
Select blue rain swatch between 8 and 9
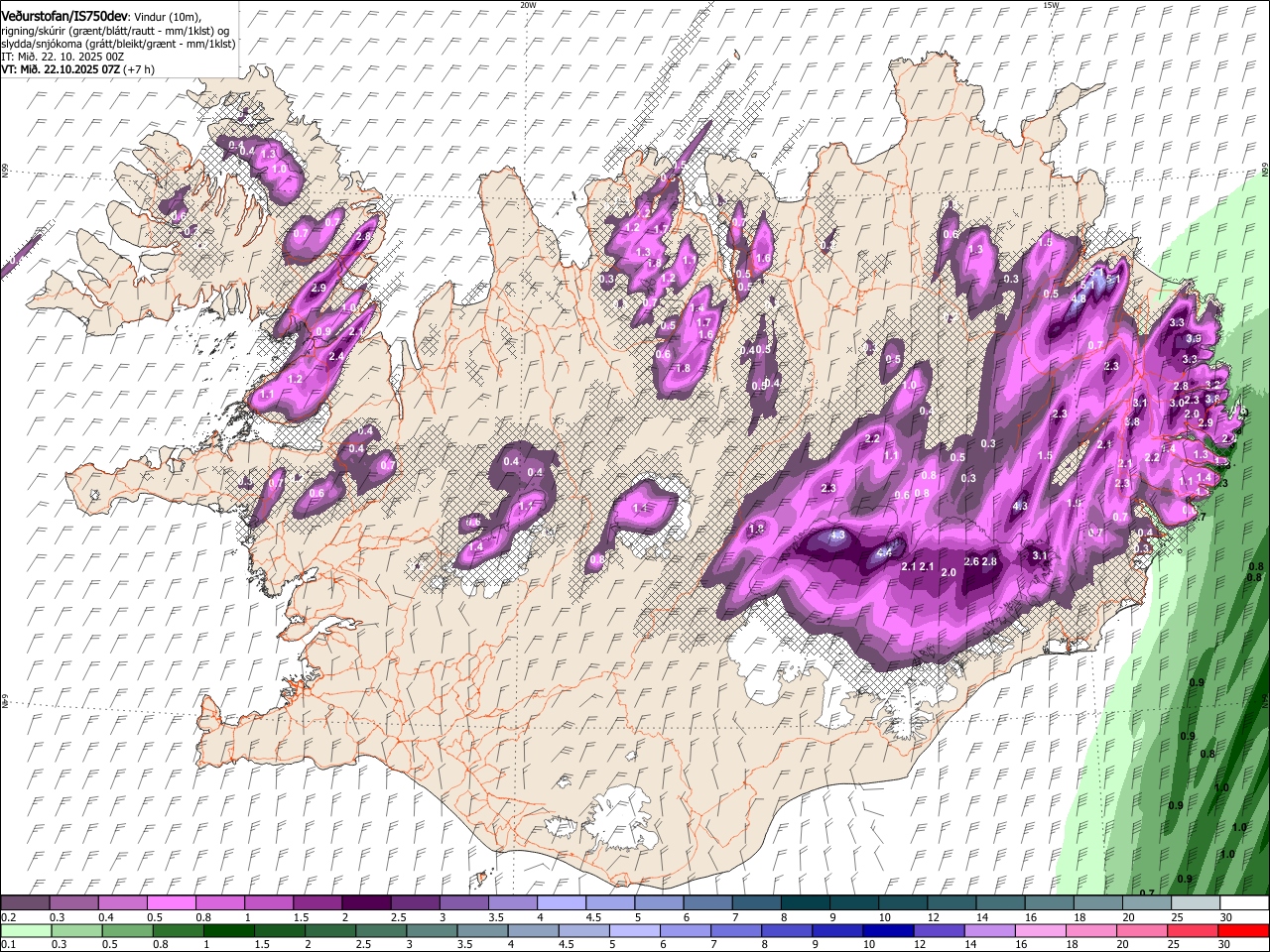pos(787,930)
